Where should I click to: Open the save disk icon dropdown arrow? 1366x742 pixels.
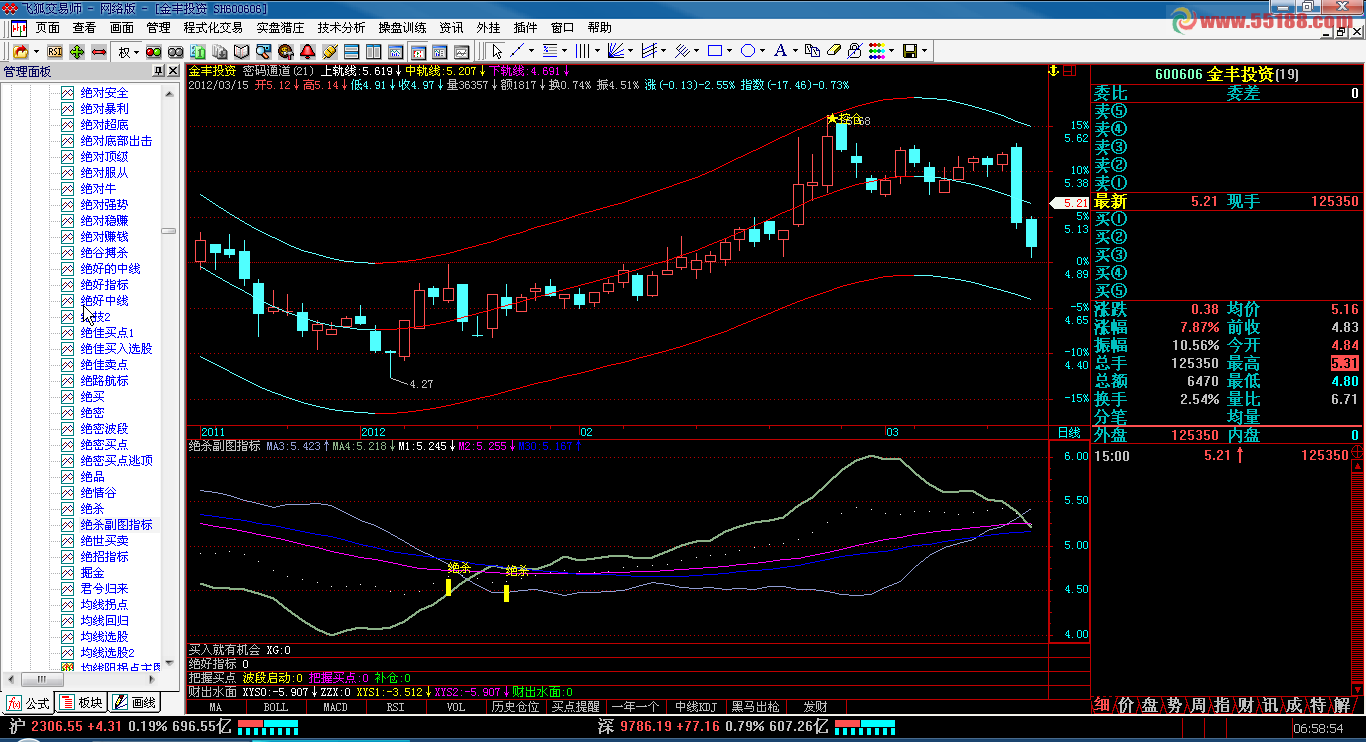pyautogui.click(x=925, y=51)
